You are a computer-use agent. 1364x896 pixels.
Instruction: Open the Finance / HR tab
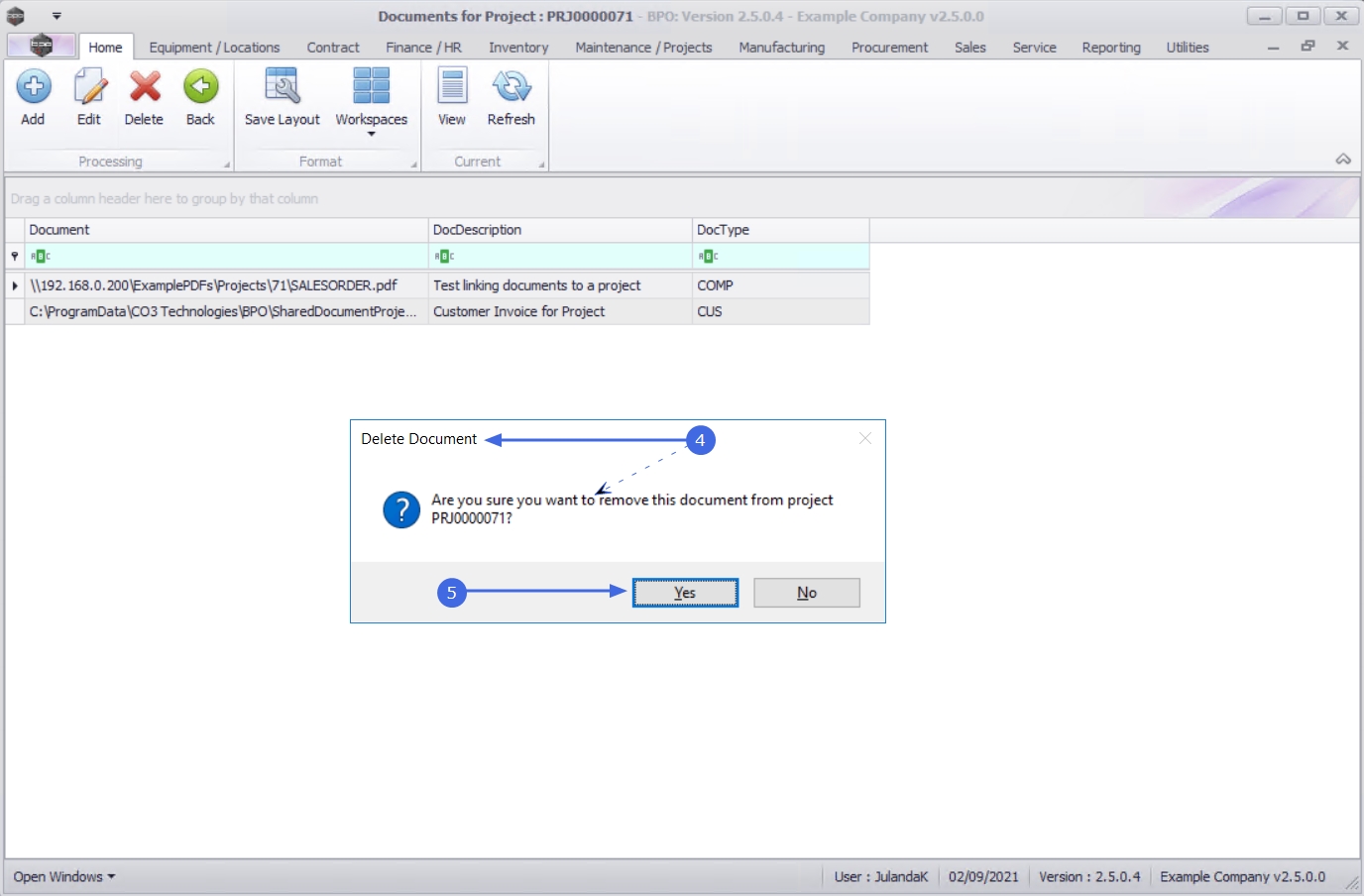pyautogui.click(x=423, y=48)
